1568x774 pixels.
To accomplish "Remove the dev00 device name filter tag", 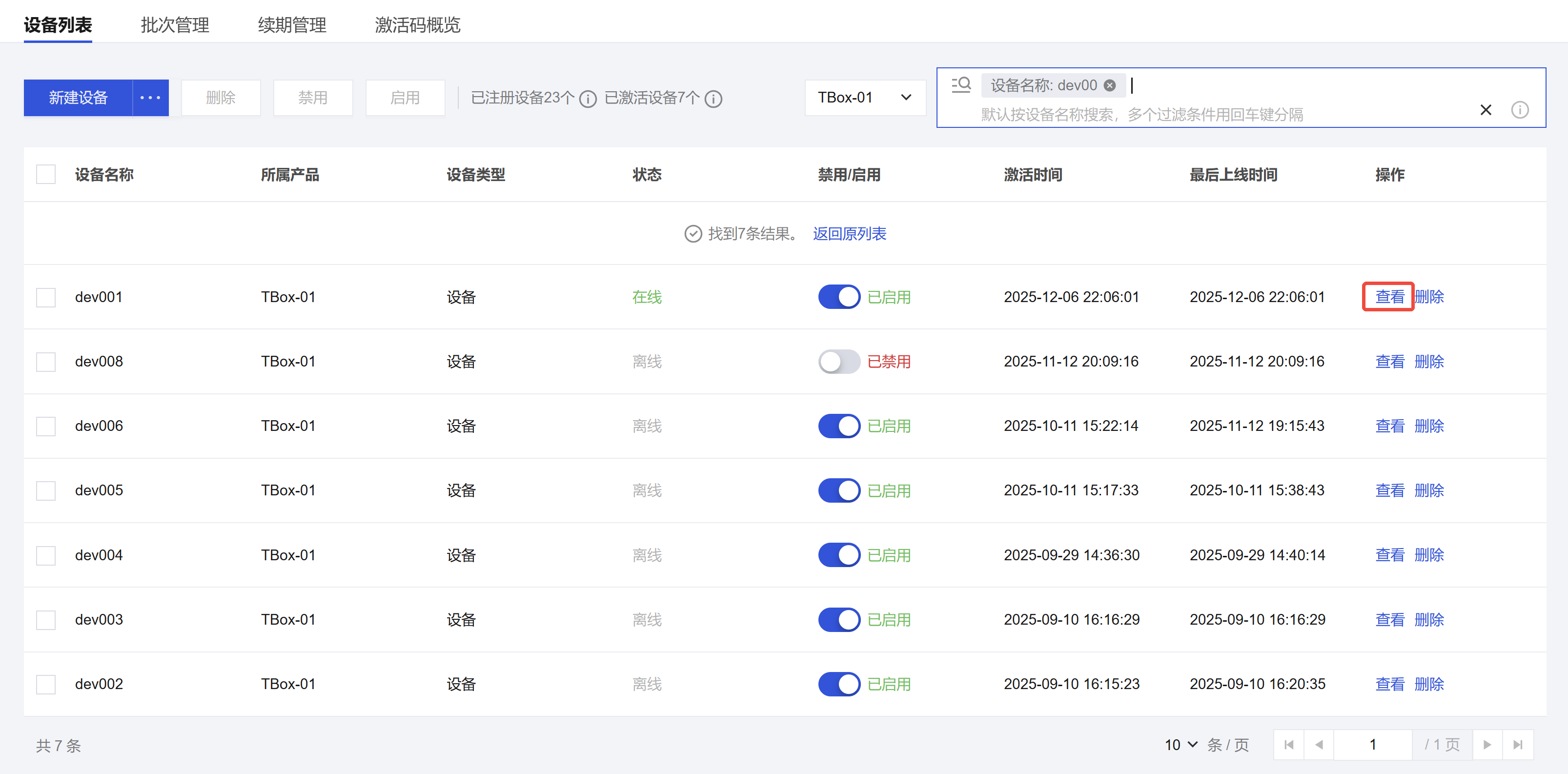I will pyautogui.click(x=1110, y=85).
